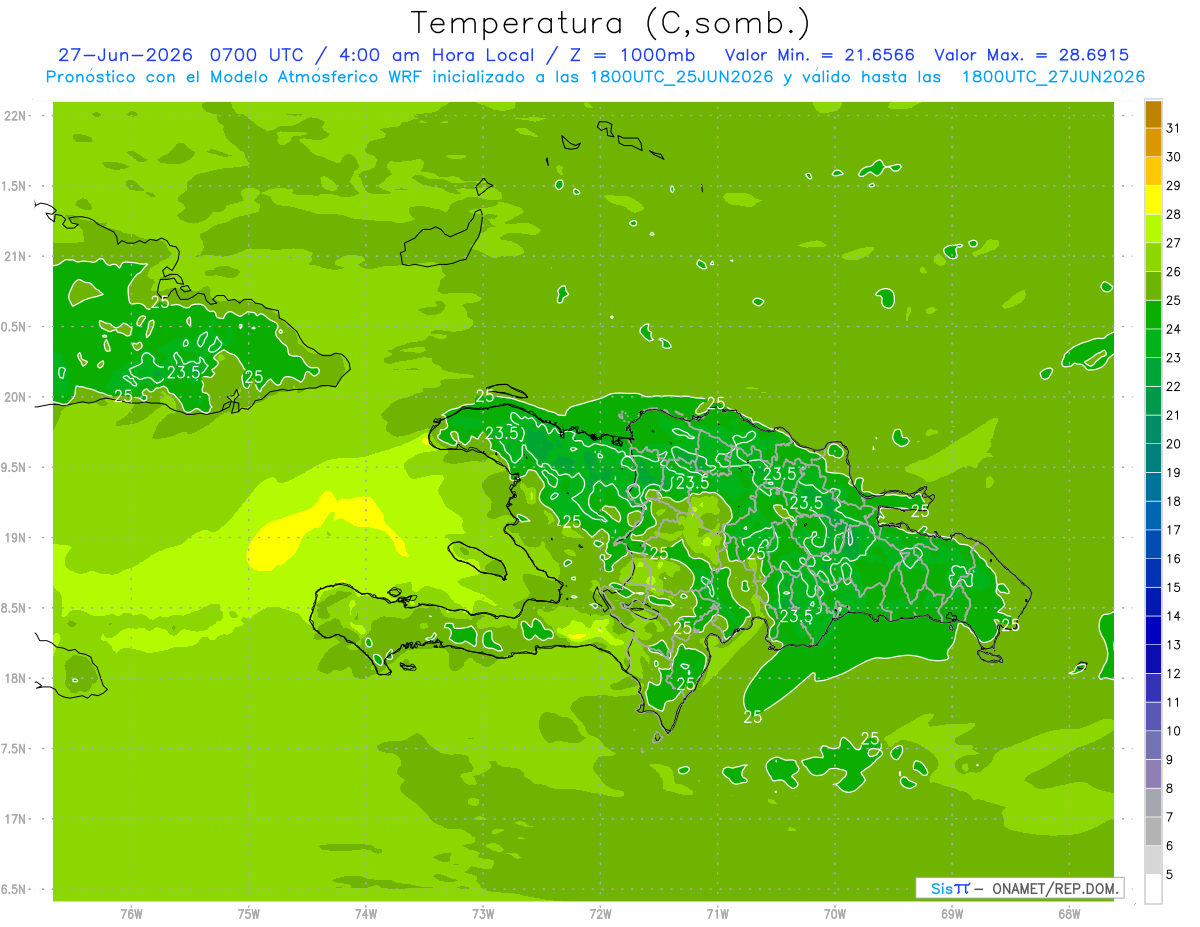Click the color scale label "31"
The height and width of the screenshot is (927, 1200).
click(x=1174, y=127)
